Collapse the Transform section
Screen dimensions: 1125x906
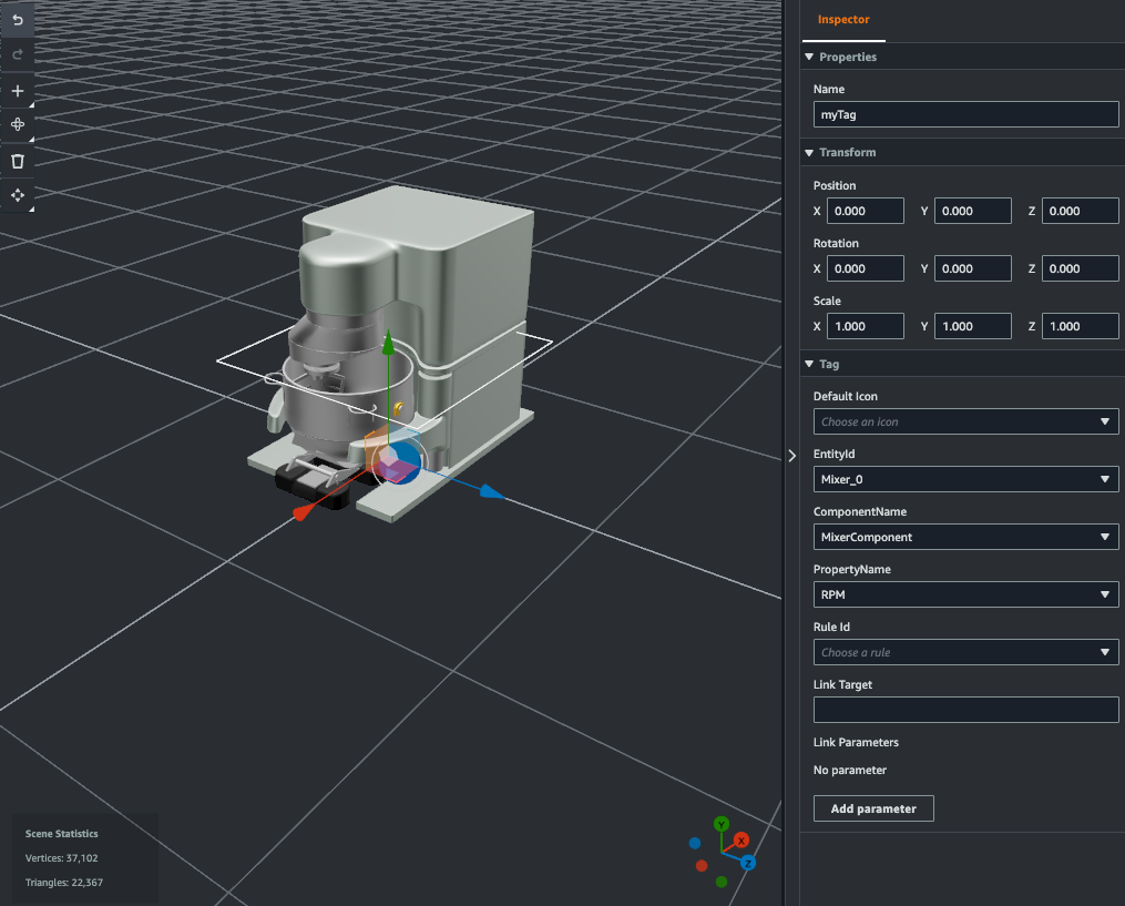tap(809, 152)
